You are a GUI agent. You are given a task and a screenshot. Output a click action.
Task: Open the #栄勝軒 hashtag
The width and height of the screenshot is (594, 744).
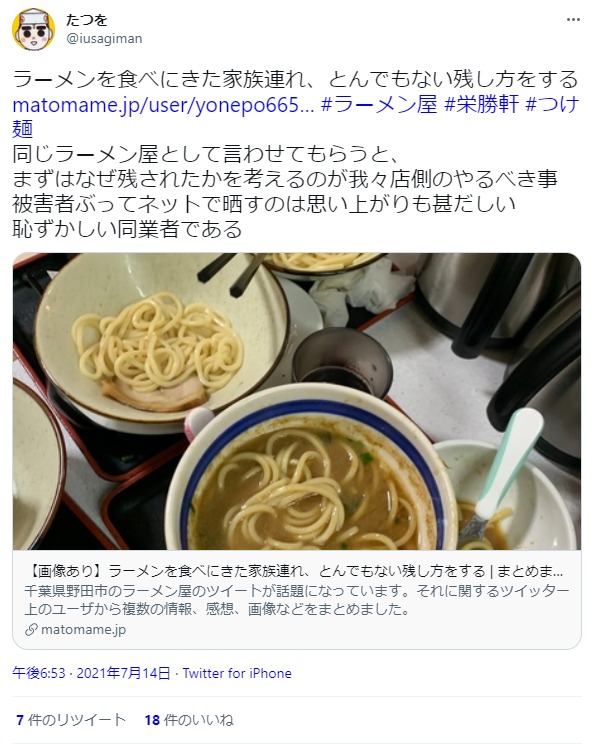click(481, 105)
